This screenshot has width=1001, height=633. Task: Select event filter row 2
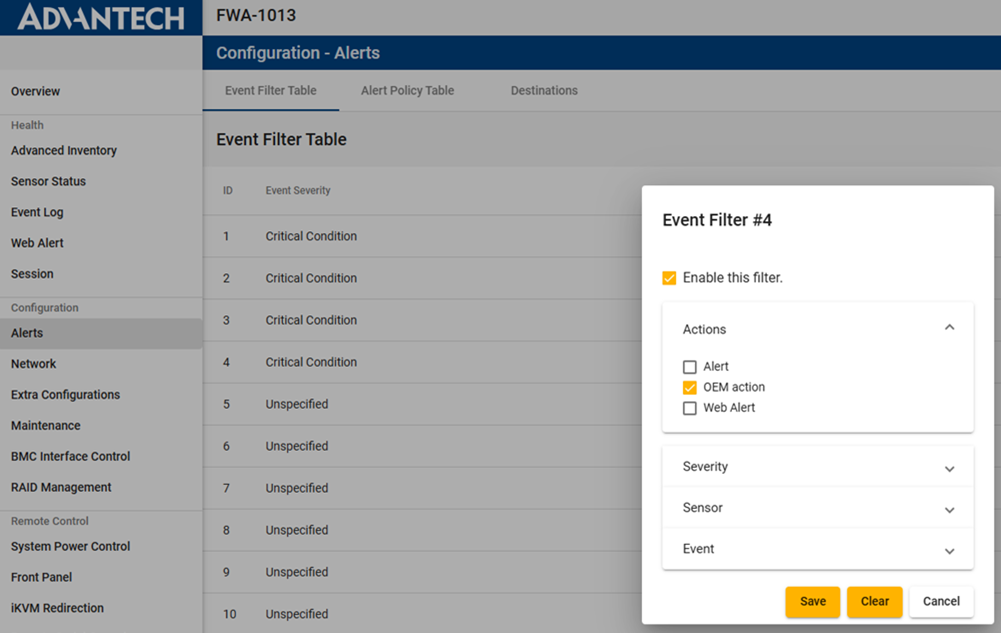311,278
